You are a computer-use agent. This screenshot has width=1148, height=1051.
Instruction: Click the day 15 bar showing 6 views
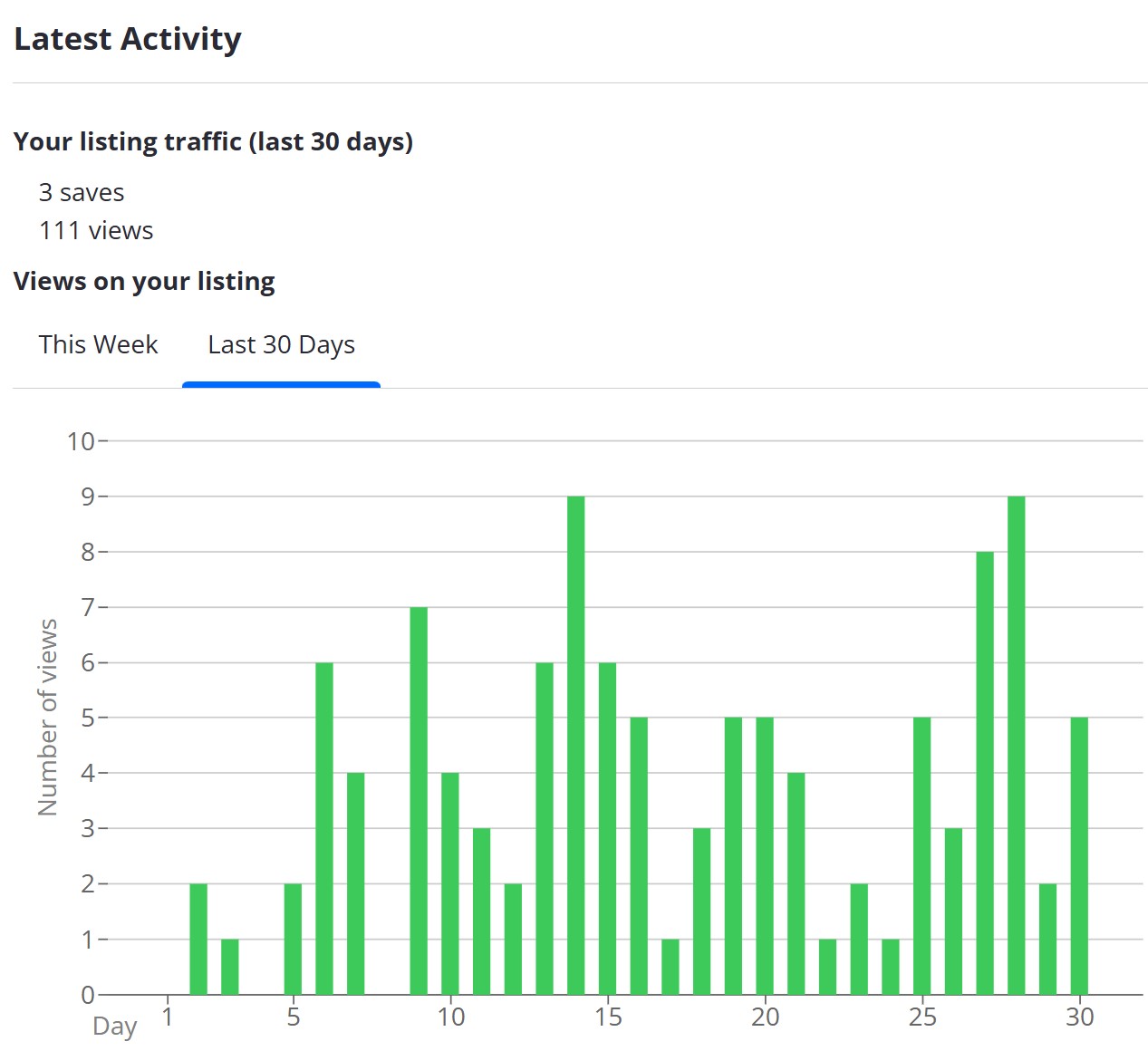pyautogui.click(x=607, y=829)
